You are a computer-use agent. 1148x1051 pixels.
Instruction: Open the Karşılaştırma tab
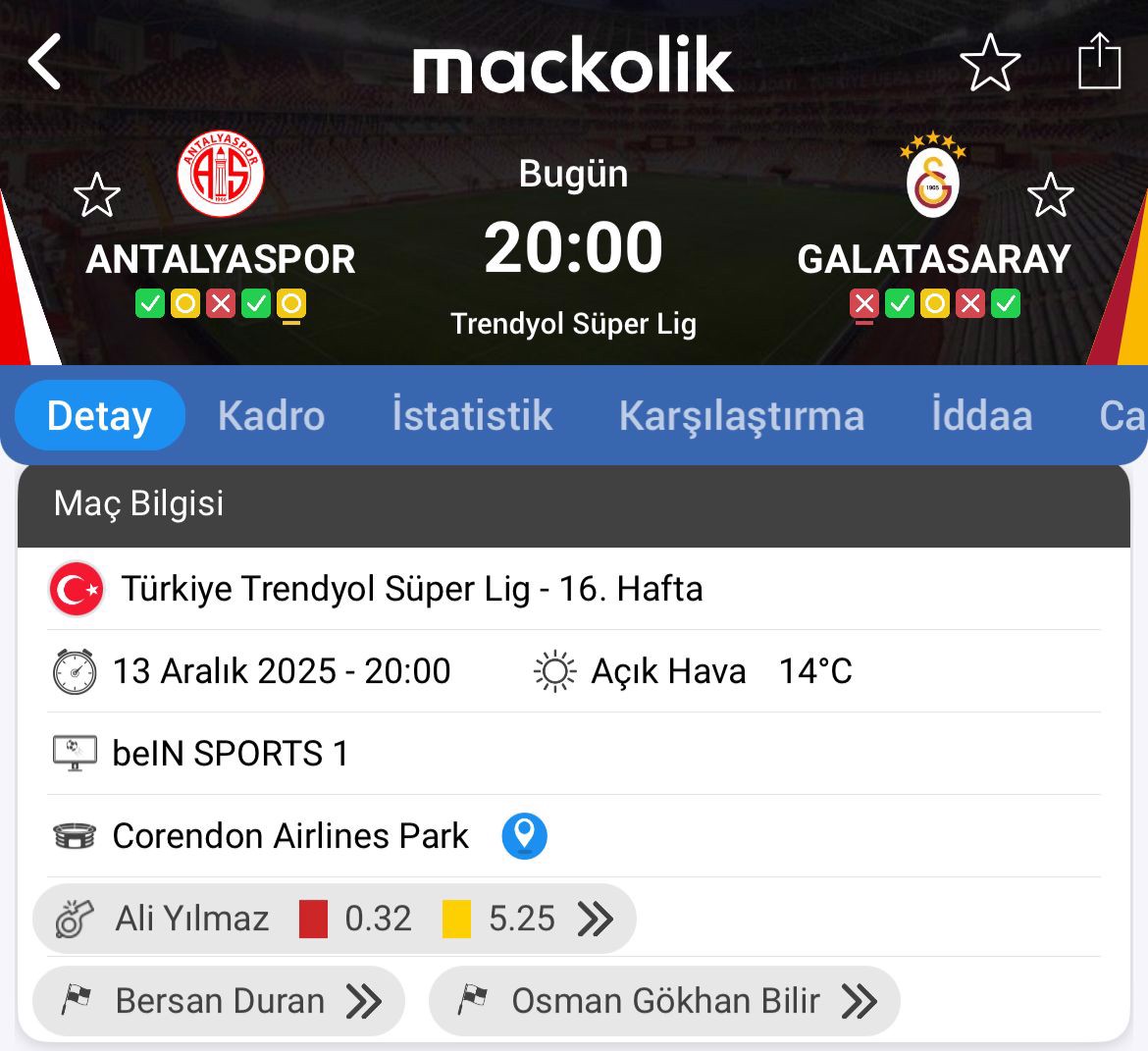pos(741,416)
